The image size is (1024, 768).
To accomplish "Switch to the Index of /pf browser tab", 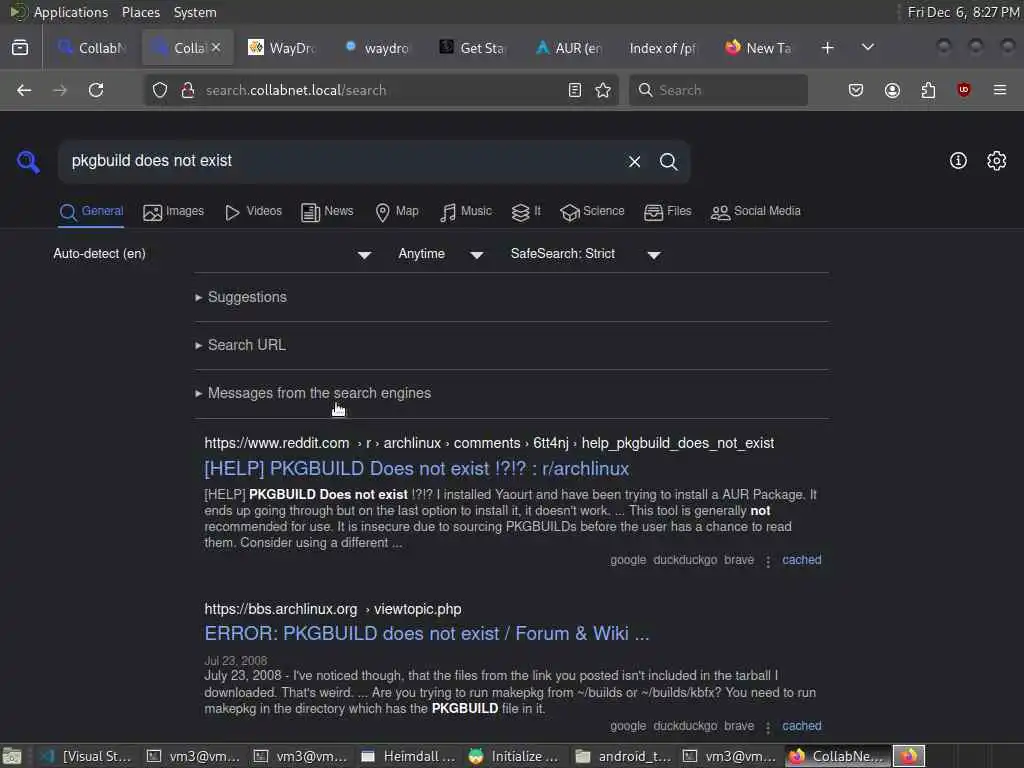I will [663, 48].
